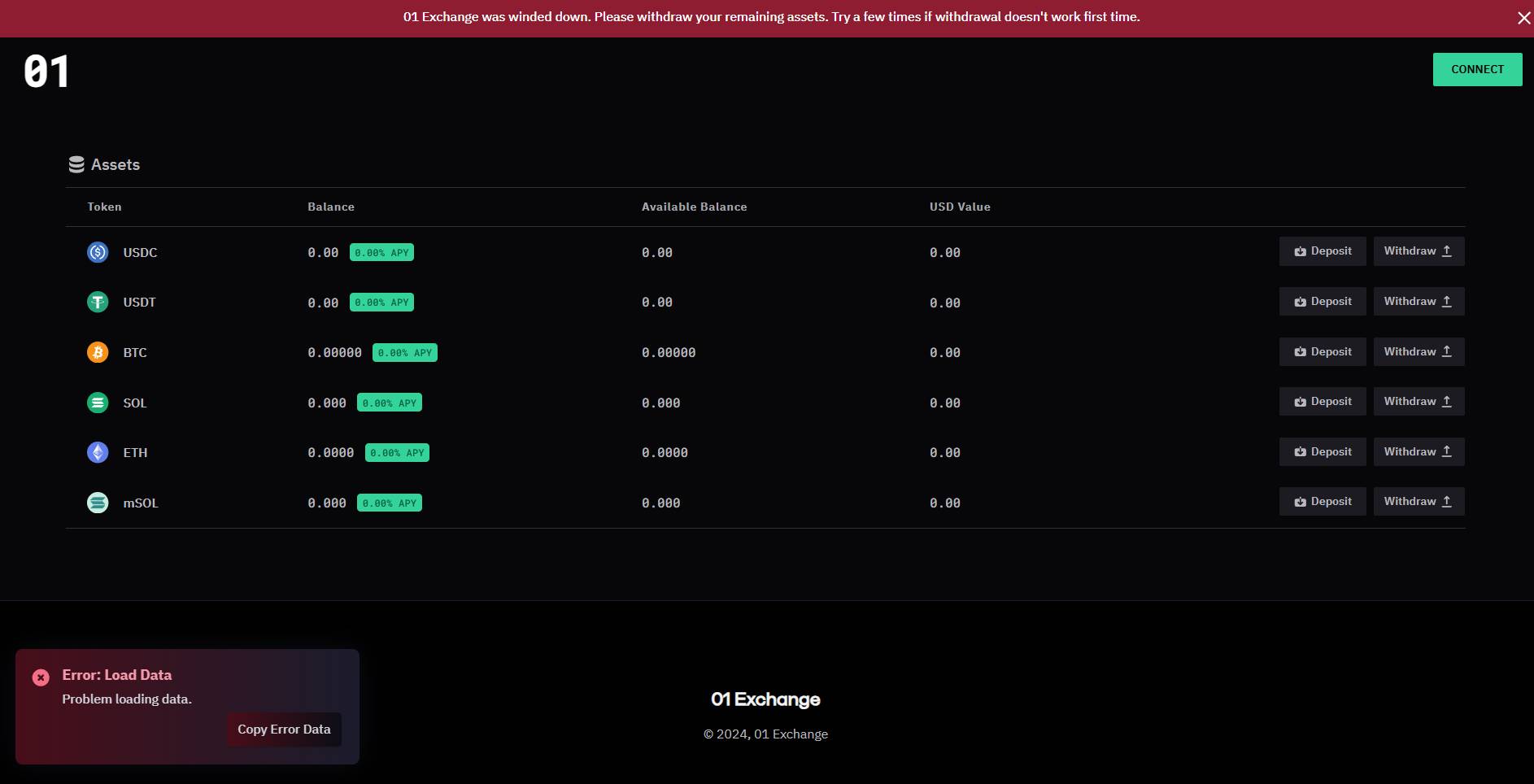Screen dimensions: 1534x784
Task: Click the ETH available balance 0.0000
Action: point(665,453)
